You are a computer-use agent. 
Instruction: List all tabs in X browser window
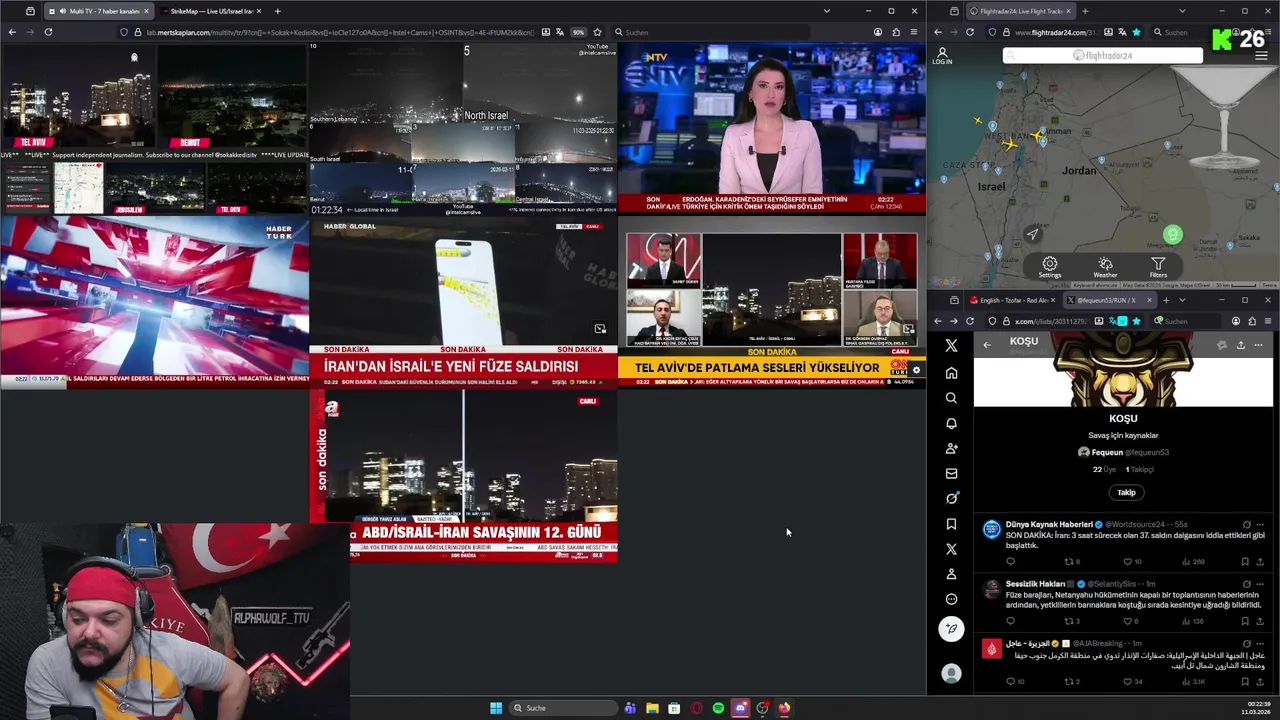[x=1182, y=300]
